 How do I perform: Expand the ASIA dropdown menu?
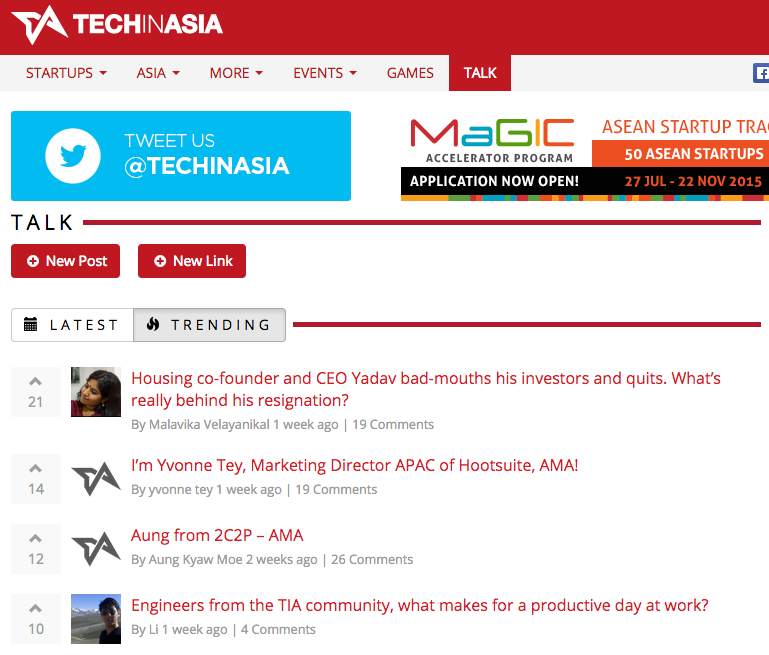[158, 73]
